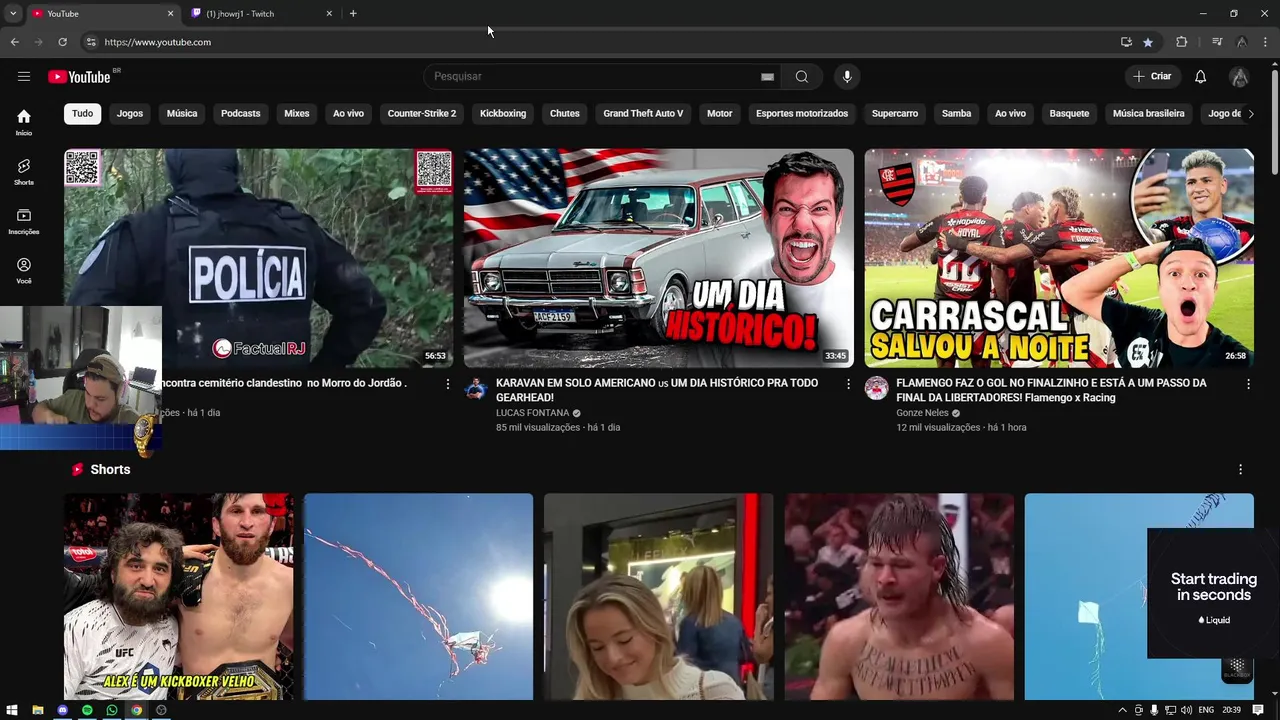Select the Jogos filter chip

coord(130,114)
